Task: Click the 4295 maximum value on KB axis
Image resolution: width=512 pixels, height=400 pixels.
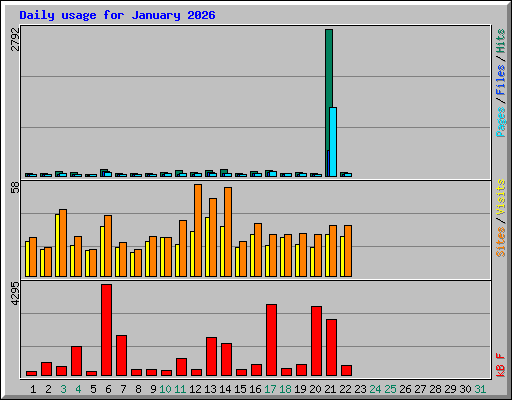Action: coord(15,294)
